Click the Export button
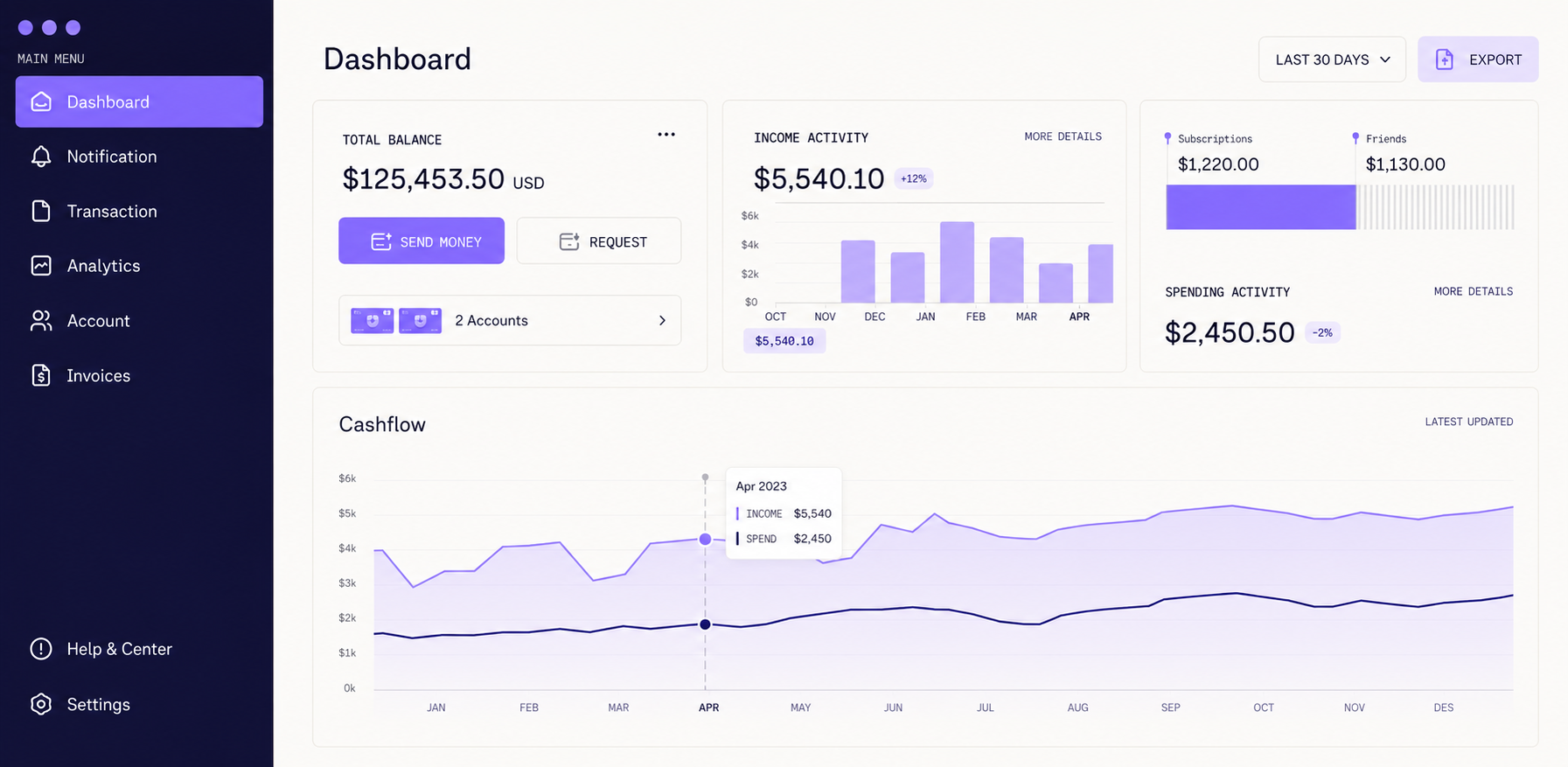 click(x=1478, y=59)
